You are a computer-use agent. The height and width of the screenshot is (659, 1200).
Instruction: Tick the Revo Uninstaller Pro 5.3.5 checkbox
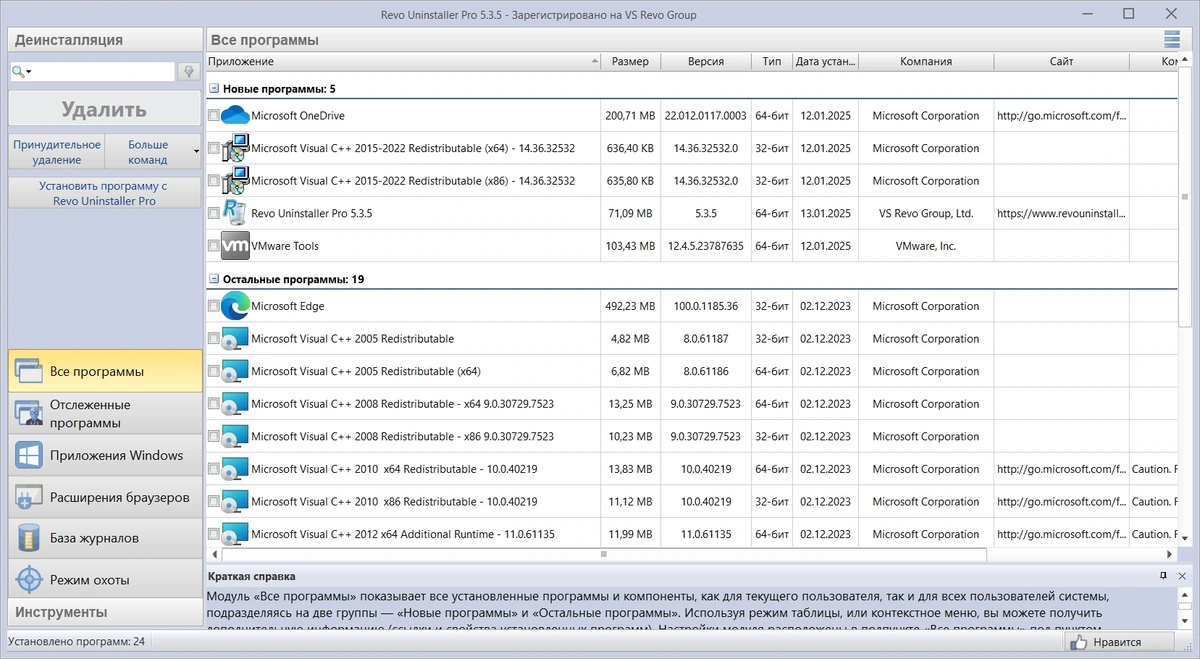(x=214, y=214)
